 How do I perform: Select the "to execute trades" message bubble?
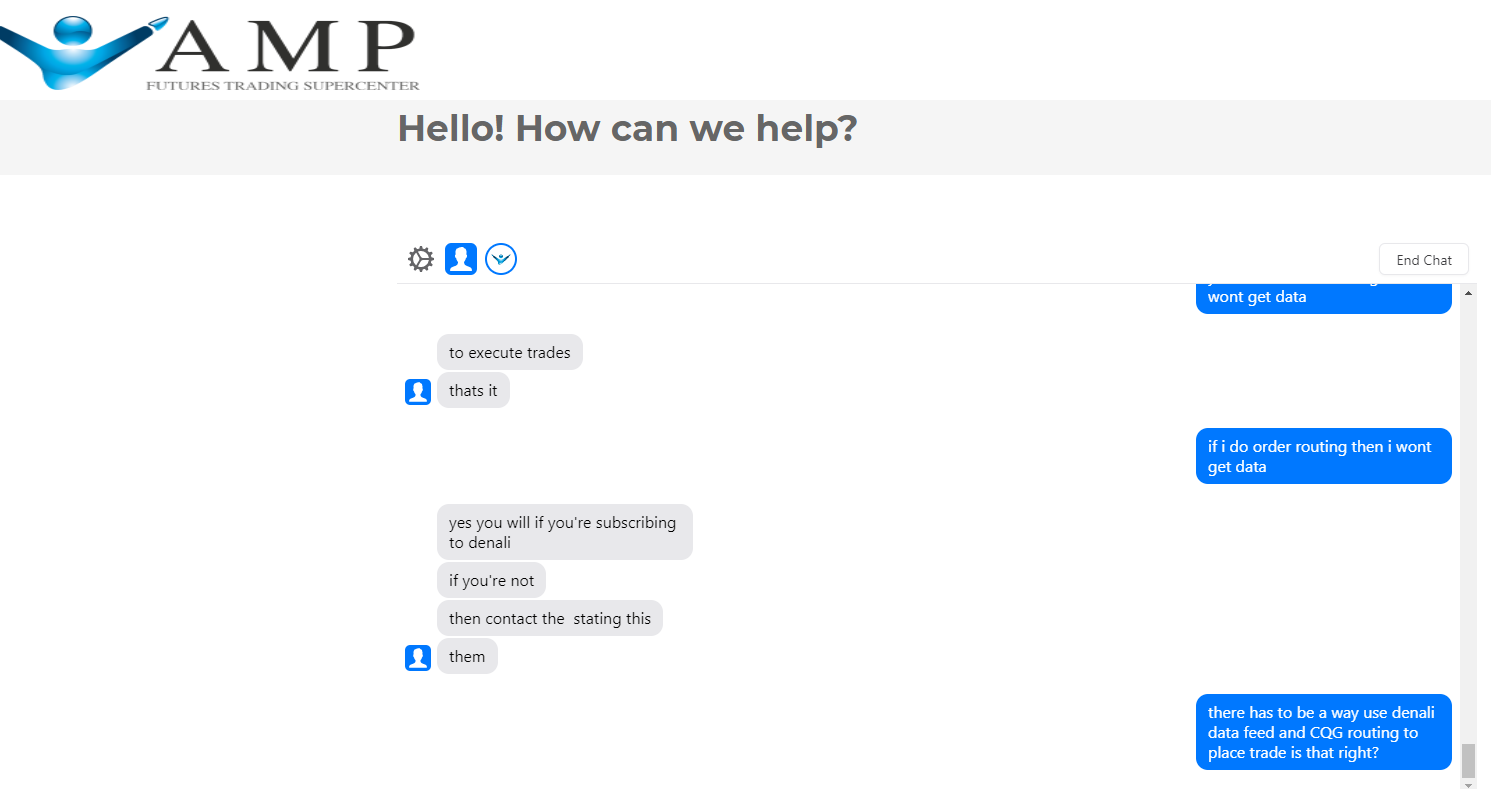tap(510, 352)
